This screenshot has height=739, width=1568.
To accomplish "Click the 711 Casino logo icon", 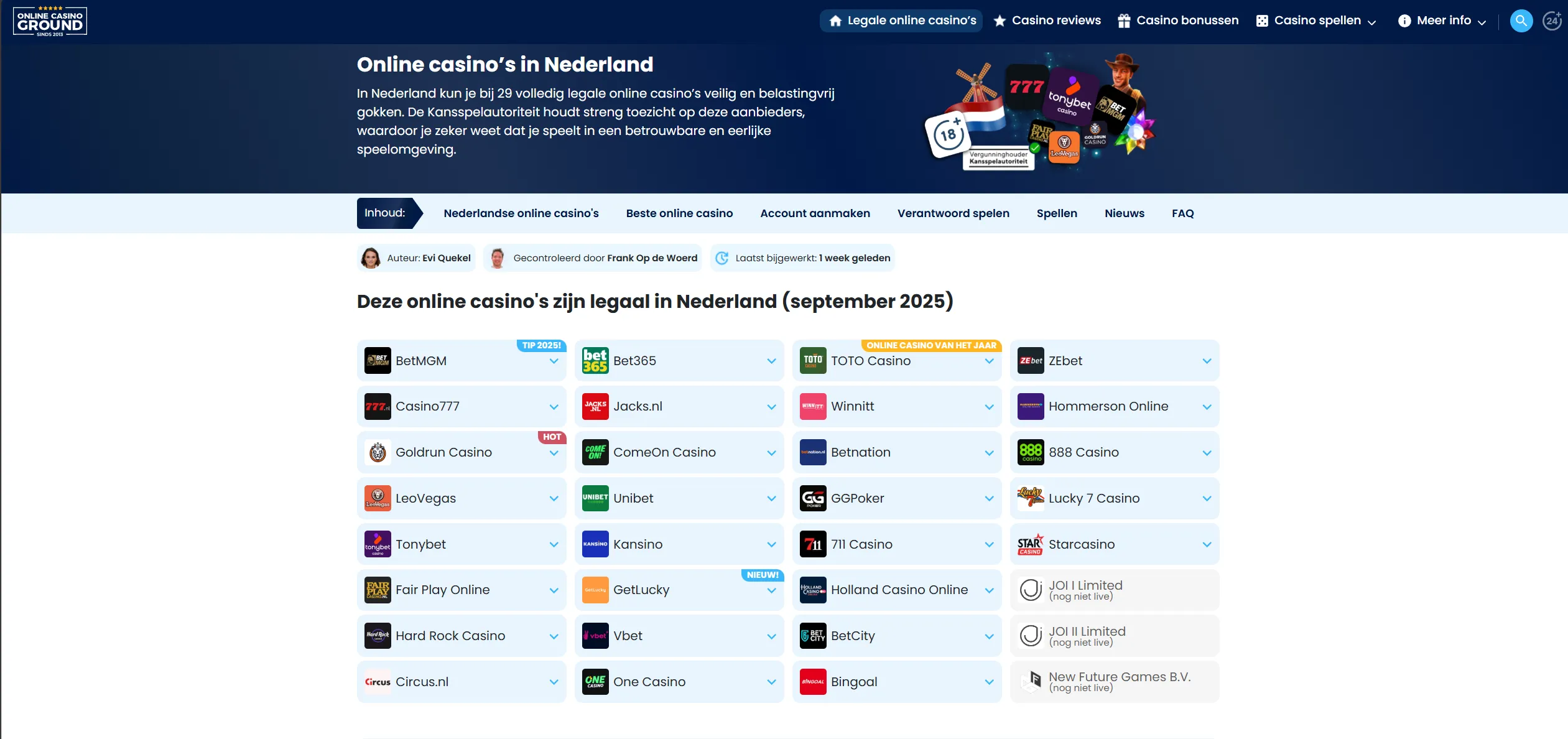I will coord(813,544).
